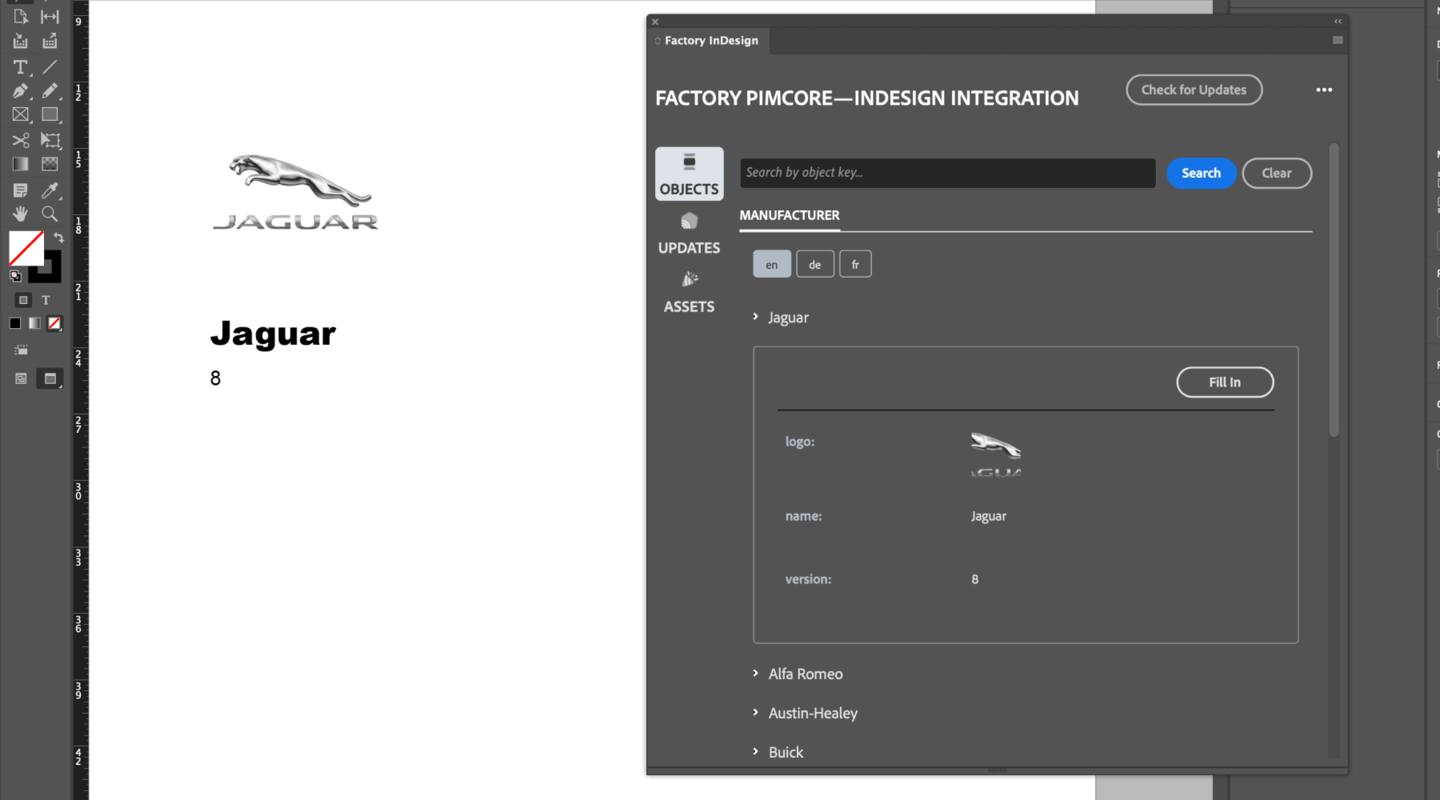
Task: Click the Fill In button
Action: click(1225, 382)
